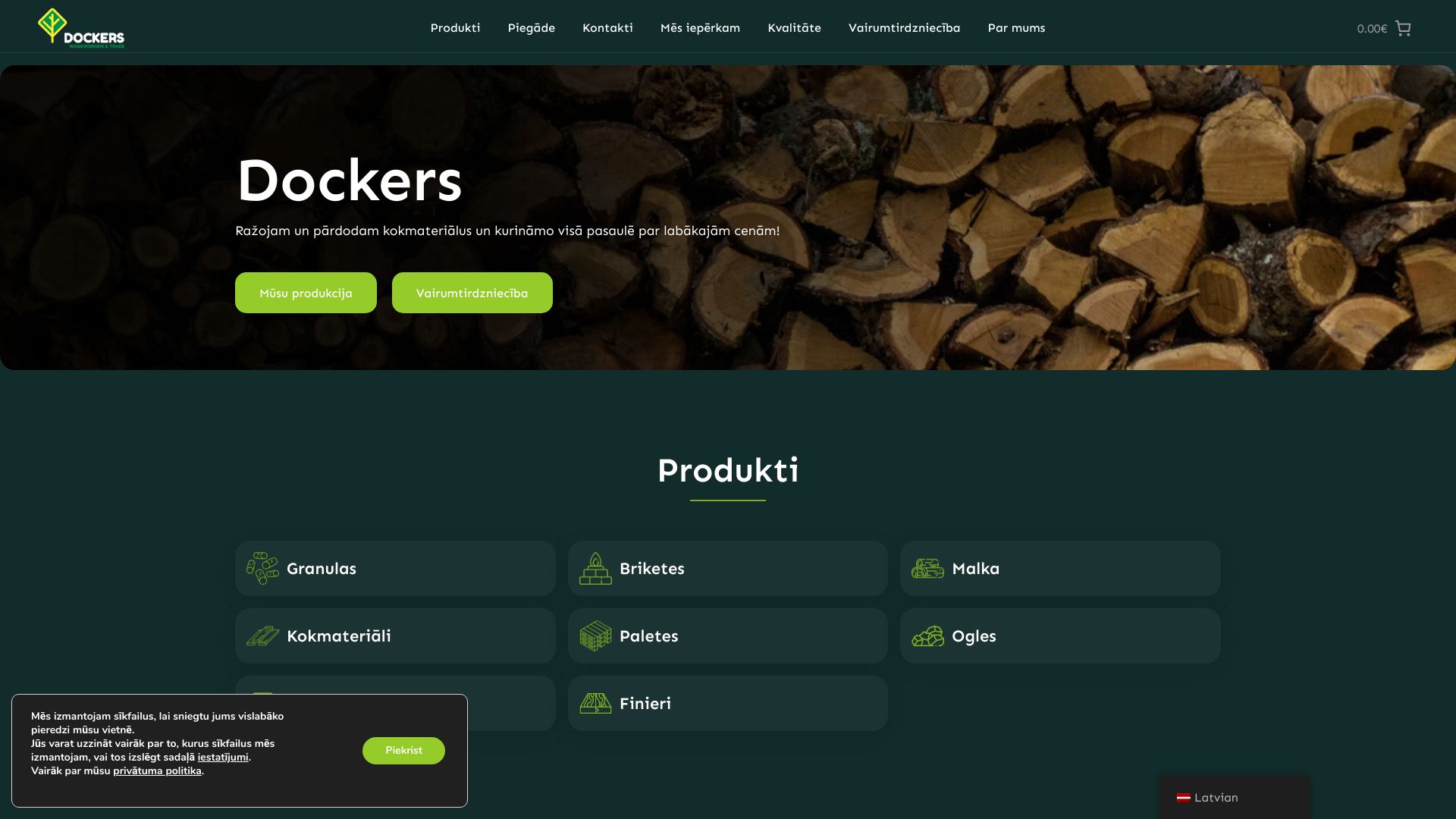This screenshot has width=1456, height=819.
Task: Click the Dockers logo in header
Action: (x=81, y=28)
